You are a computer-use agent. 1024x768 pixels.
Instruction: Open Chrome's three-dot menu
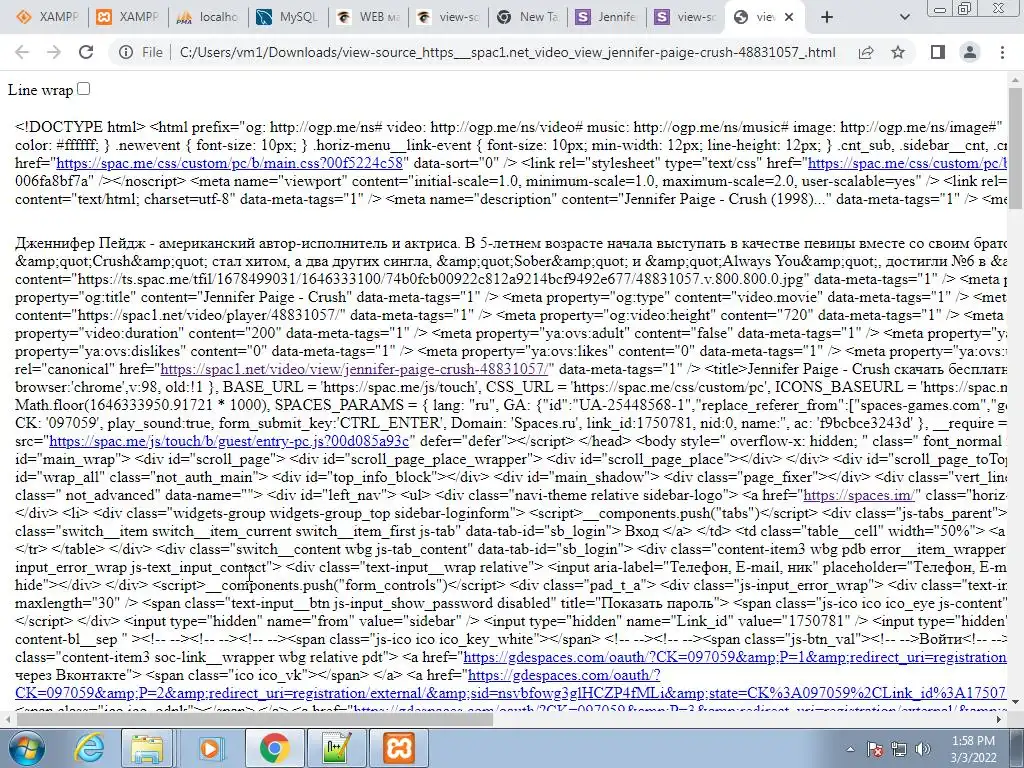coord(1002,52)
